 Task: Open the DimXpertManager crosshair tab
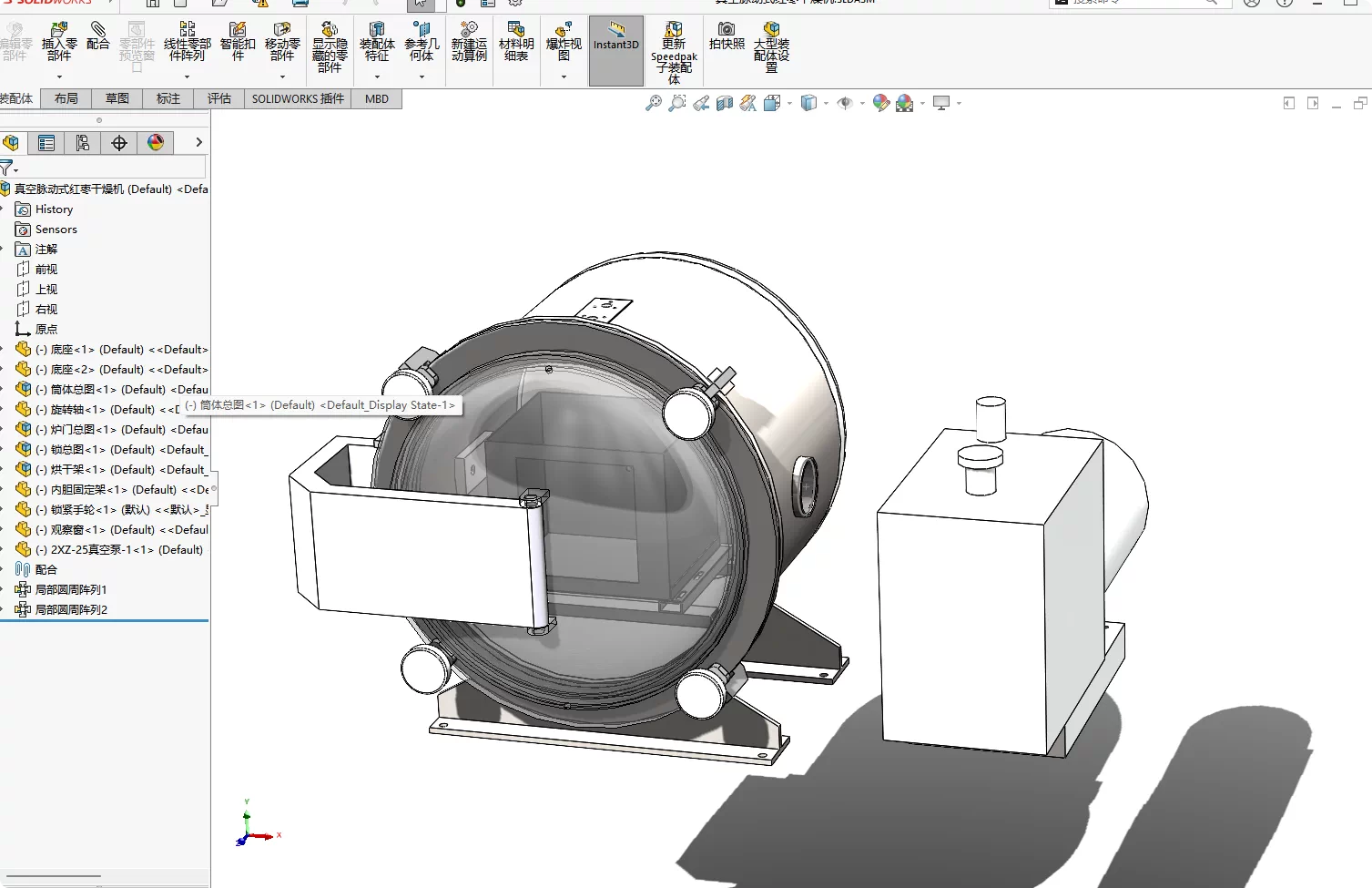(x=119, y=142)
